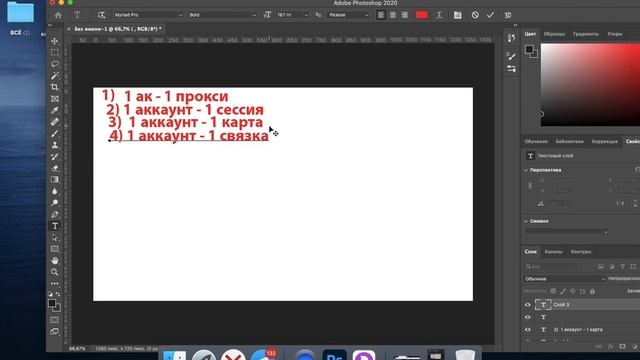The image size is (640, 360).
Task: Open the Коррекция tab
Action: tap(604, 142)
